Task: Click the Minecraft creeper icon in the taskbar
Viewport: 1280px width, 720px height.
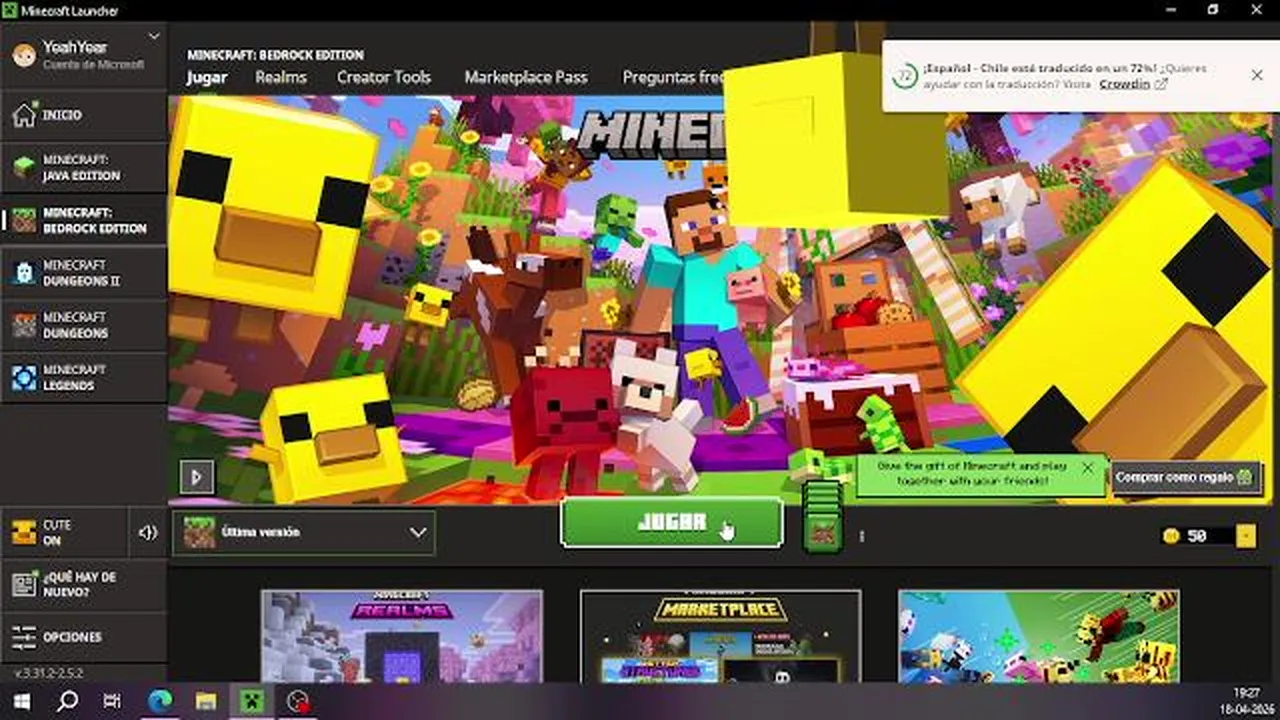Action: point(251,702)
